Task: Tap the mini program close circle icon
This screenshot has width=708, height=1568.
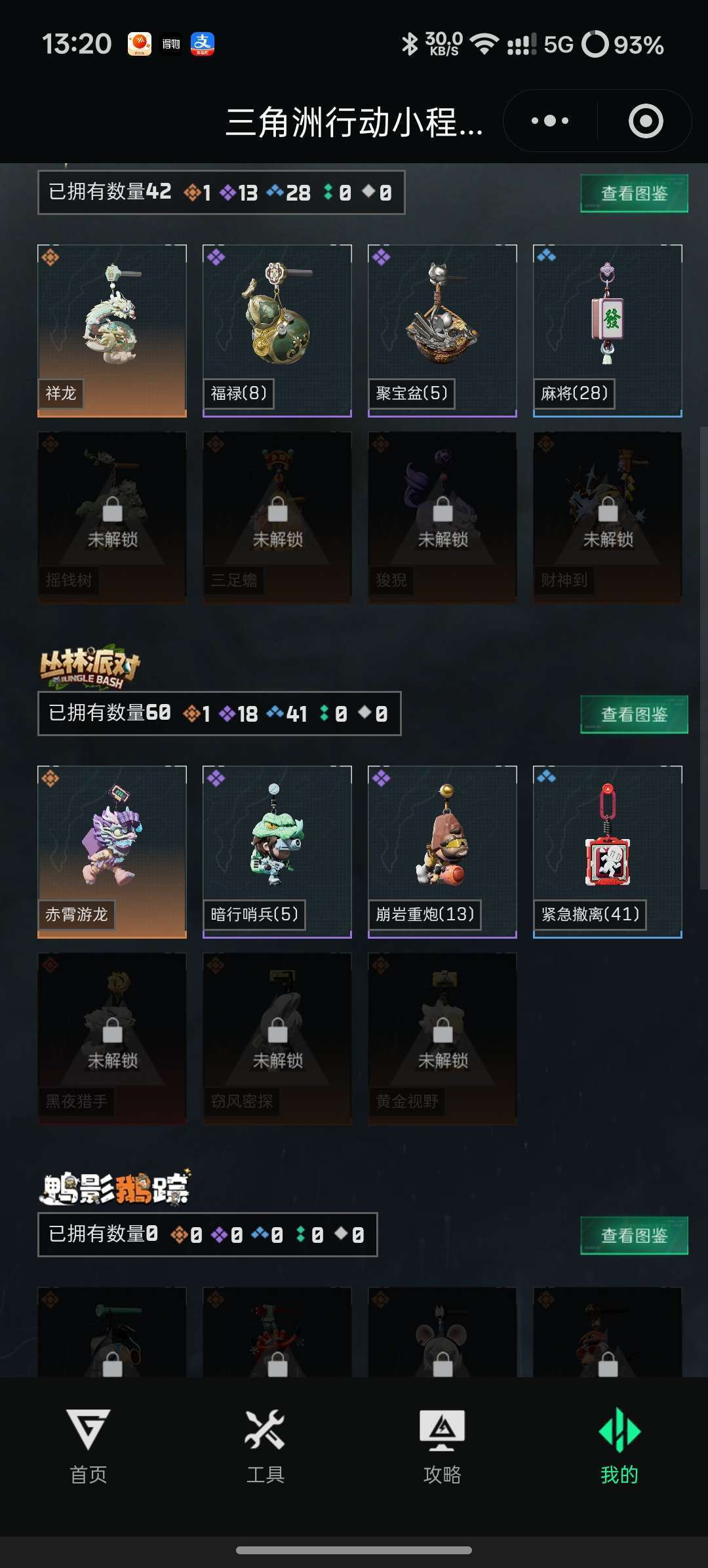Action: click(x=646, y=121)
